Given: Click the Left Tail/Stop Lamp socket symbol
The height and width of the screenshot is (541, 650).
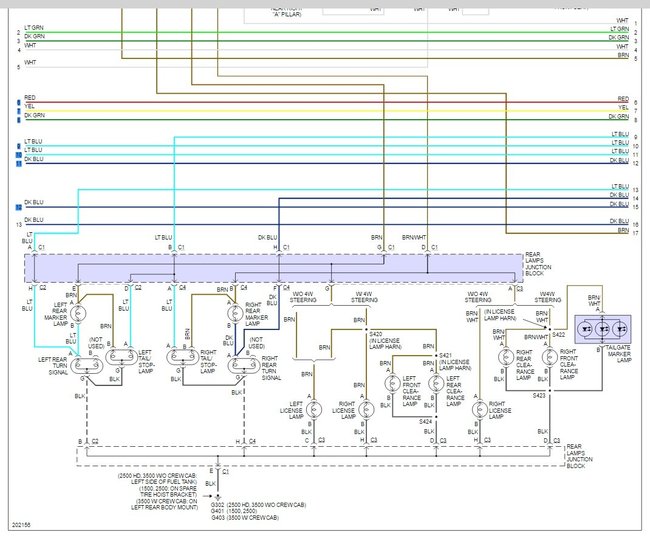Looking at the screenshot, I should 121,357.
